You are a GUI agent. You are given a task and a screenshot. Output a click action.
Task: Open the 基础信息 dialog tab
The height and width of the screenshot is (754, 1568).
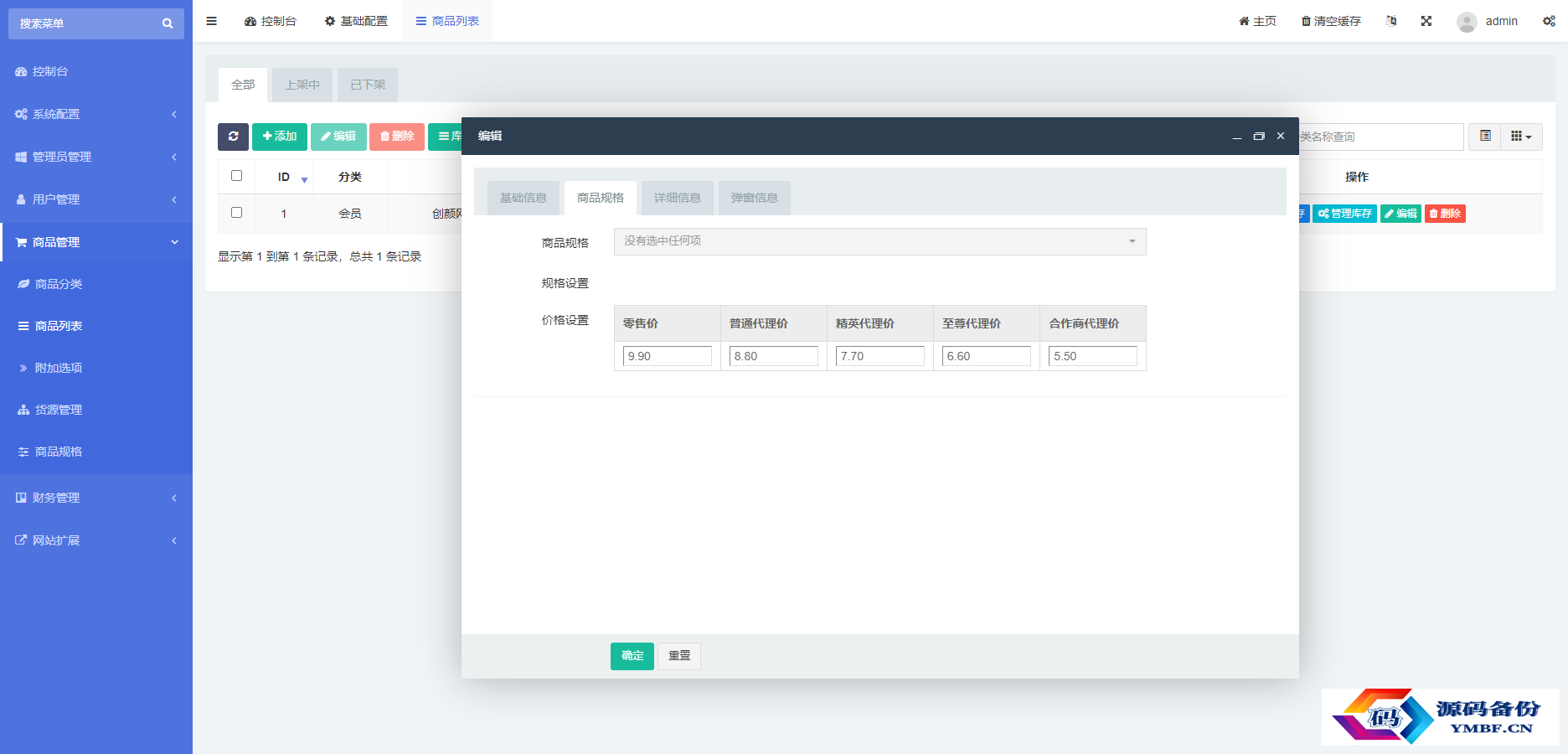[x=524, y=198]
